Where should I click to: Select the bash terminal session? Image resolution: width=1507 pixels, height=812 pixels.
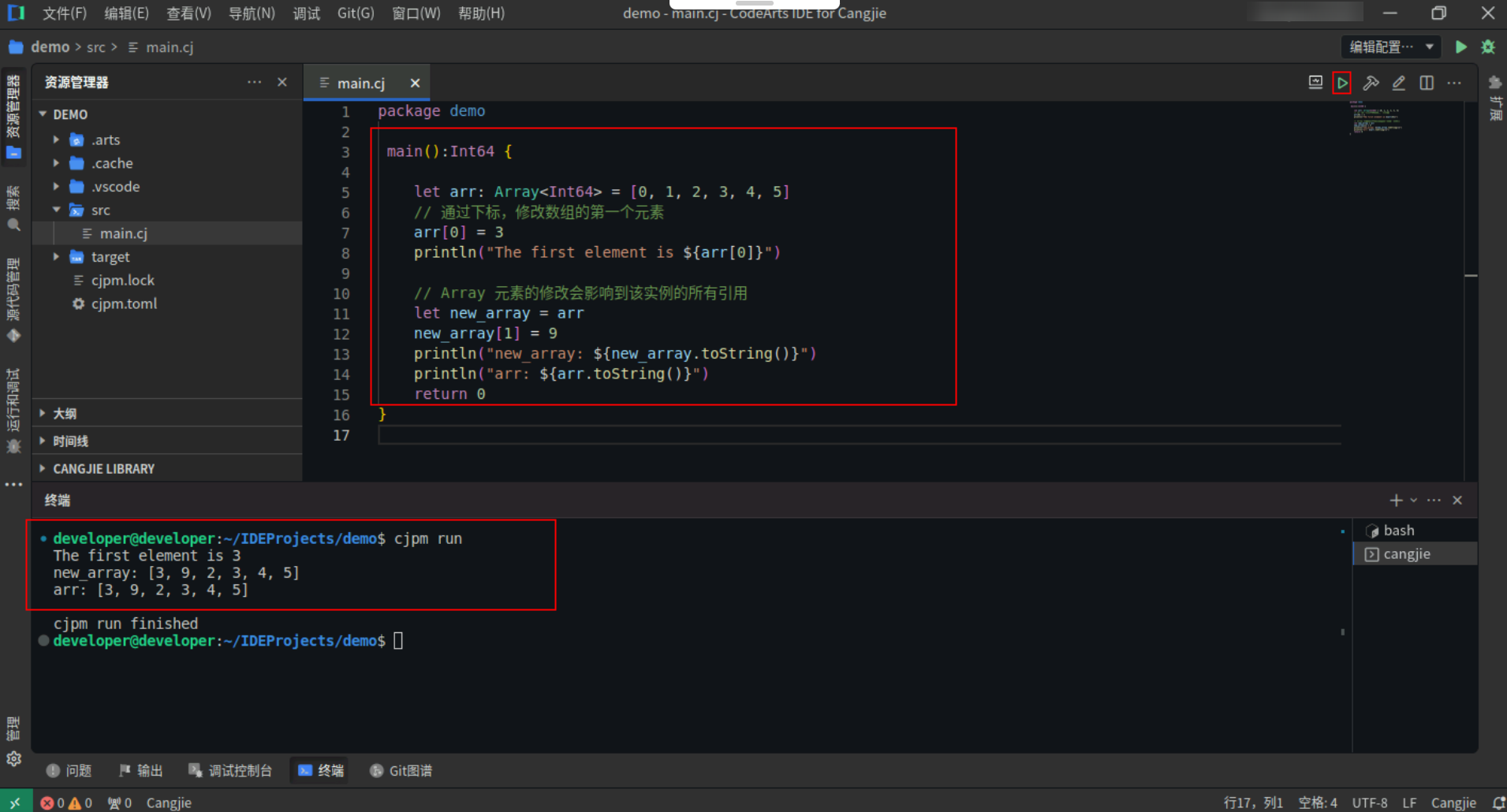point(1416,531)
